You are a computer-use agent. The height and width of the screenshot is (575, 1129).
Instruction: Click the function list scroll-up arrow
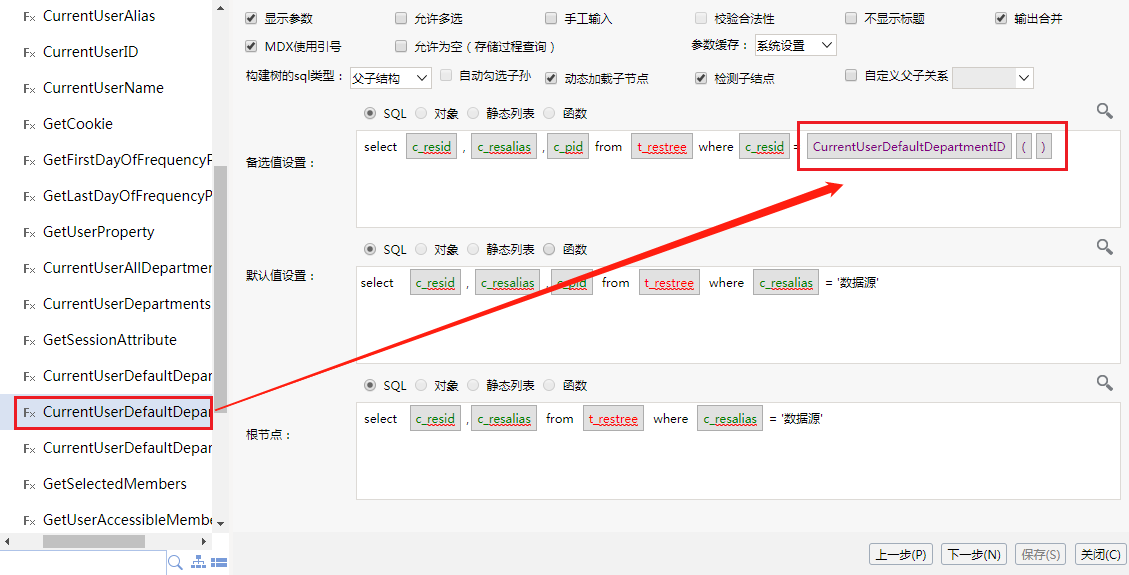point(220,9)
